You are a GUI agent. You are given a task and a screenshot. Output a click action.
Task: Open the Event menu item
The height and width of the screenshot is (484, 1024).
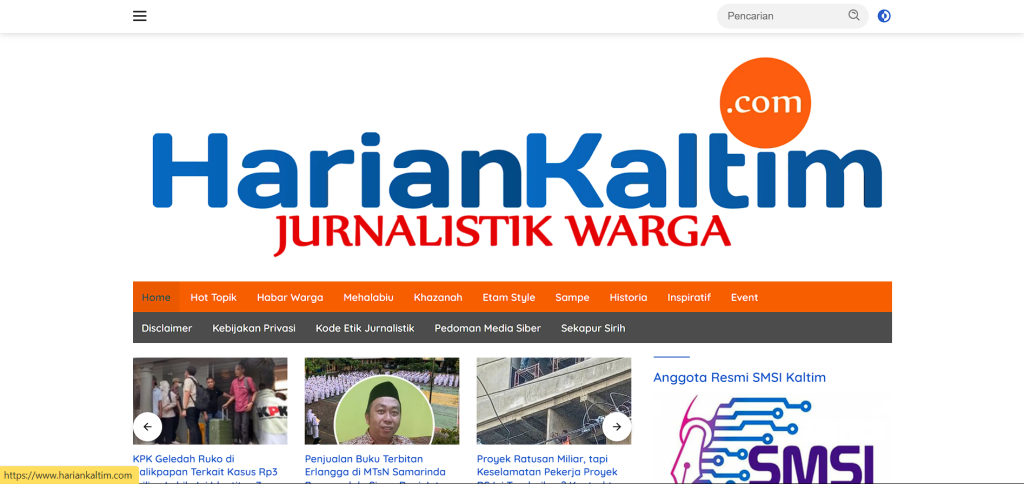pos(744,297)
